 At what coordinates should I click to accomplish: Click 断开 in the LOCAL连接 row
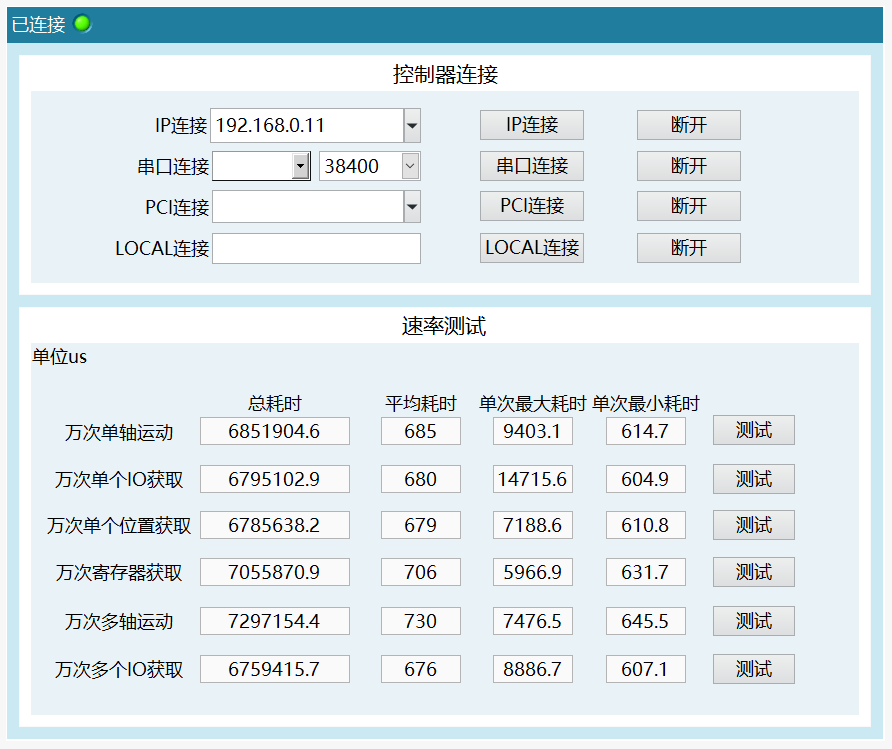pyautogui.click(x=688, y=248)
